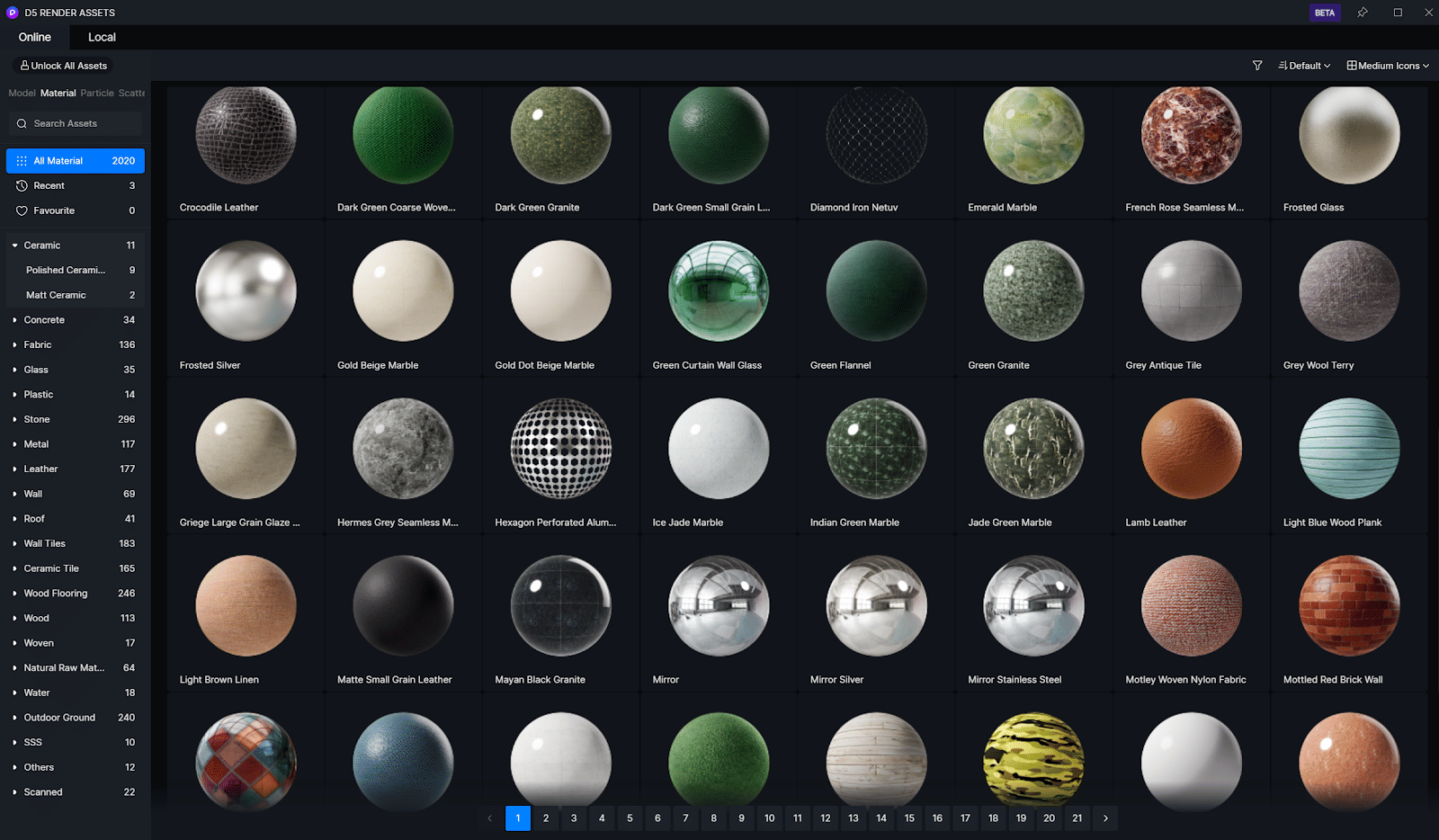Open the Default sort dropdown
Image resolution: width=1439 pixels, height=840 pixels.
(x=1304, y=66)
